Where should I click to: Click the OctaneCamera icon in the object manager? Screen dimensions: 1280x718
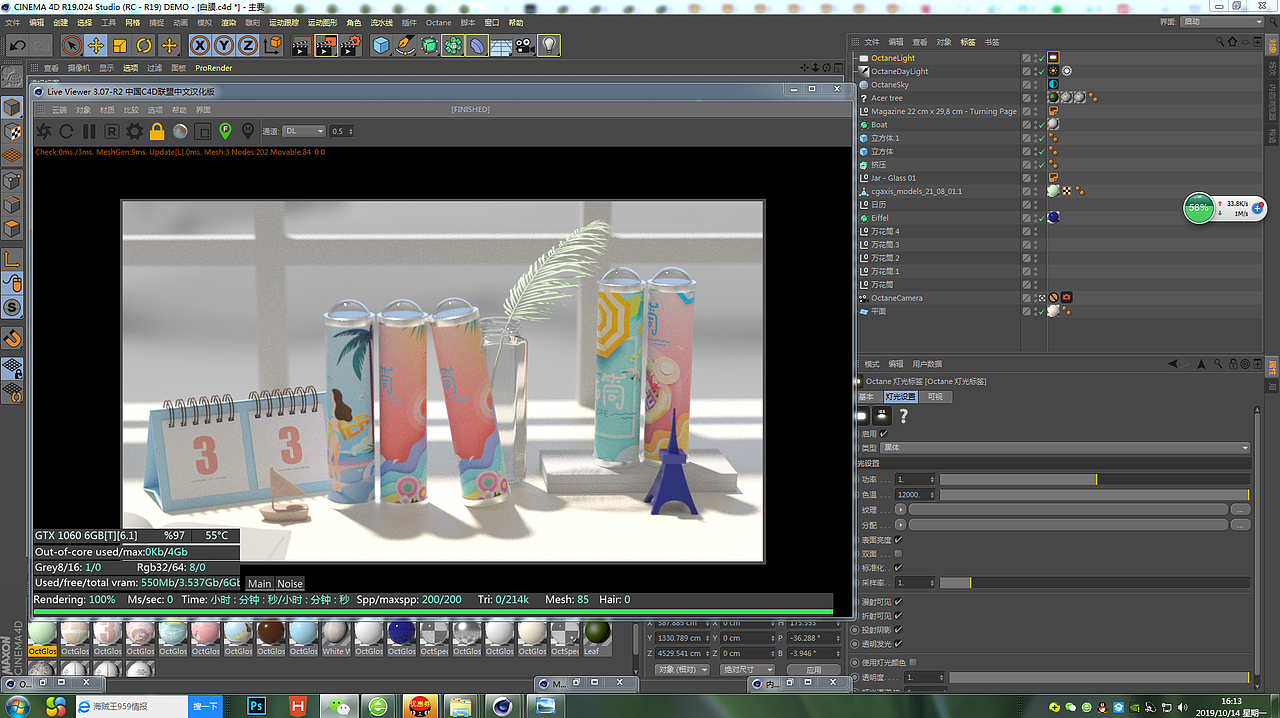pyautogui.click(x=866, y=297)
